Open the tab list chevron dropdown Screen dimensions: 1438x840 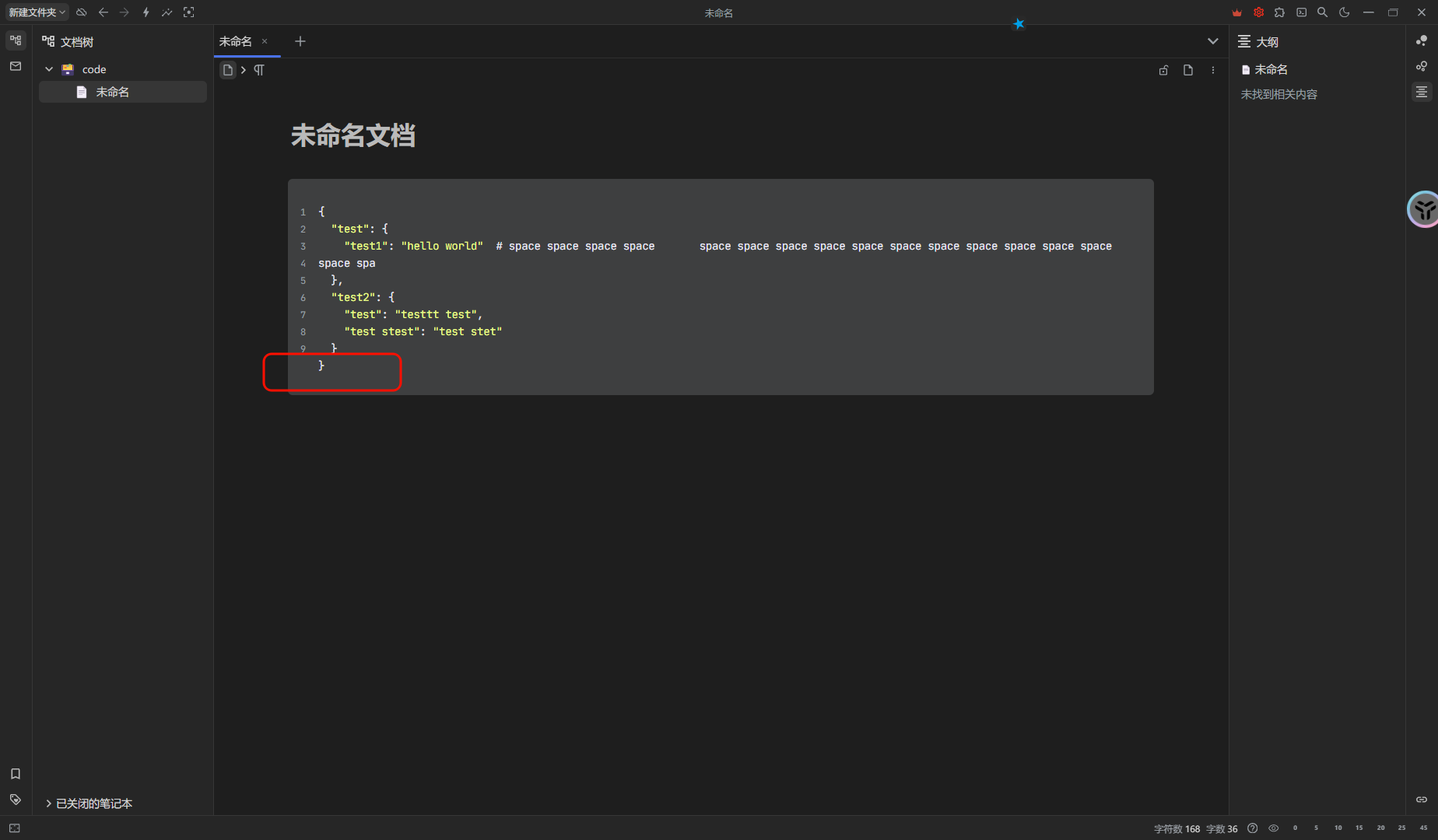click(1212, 41)
